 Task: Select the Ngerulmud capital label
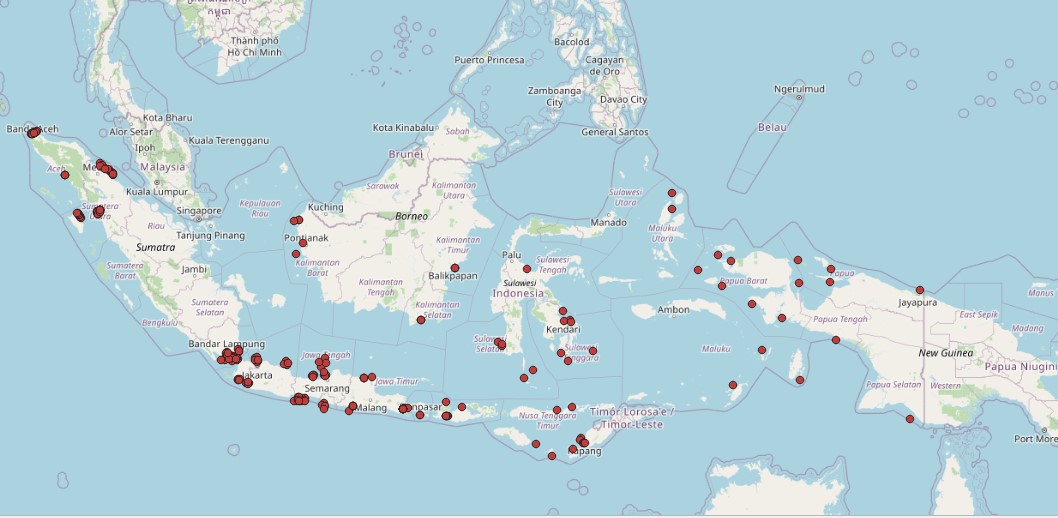(799, 89)
